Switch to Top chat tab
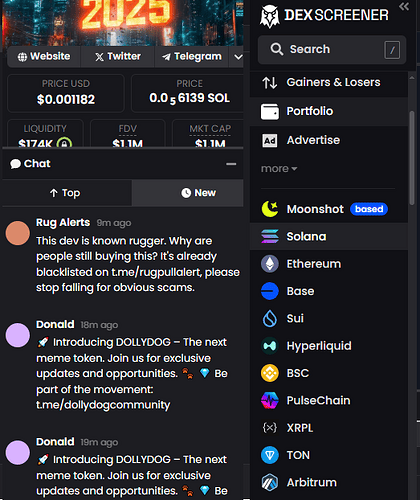This screenshot has height=500, width=420. pos(67,193)
